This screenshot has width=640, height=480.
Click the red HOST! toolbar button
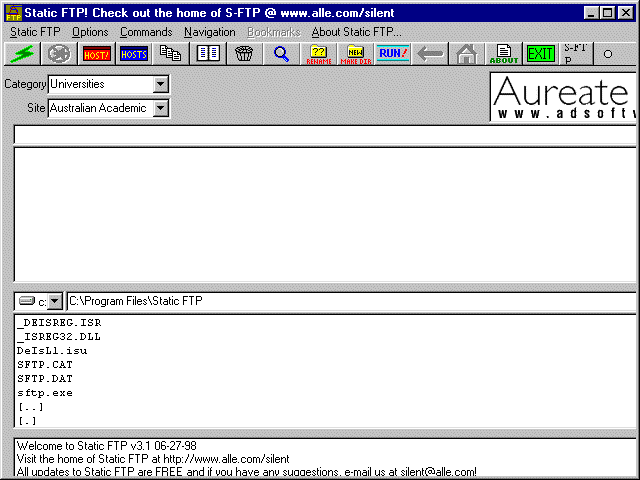tap(97, 54)
